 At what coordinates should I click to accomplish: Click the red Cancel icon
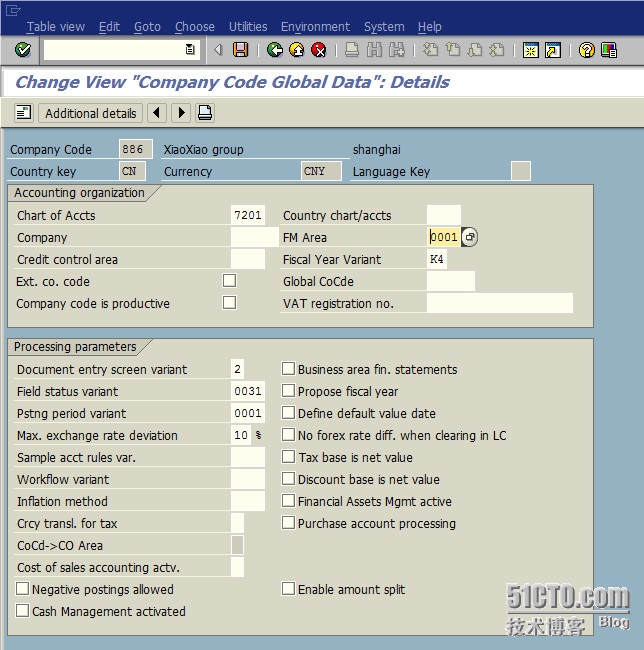point(319,50)
